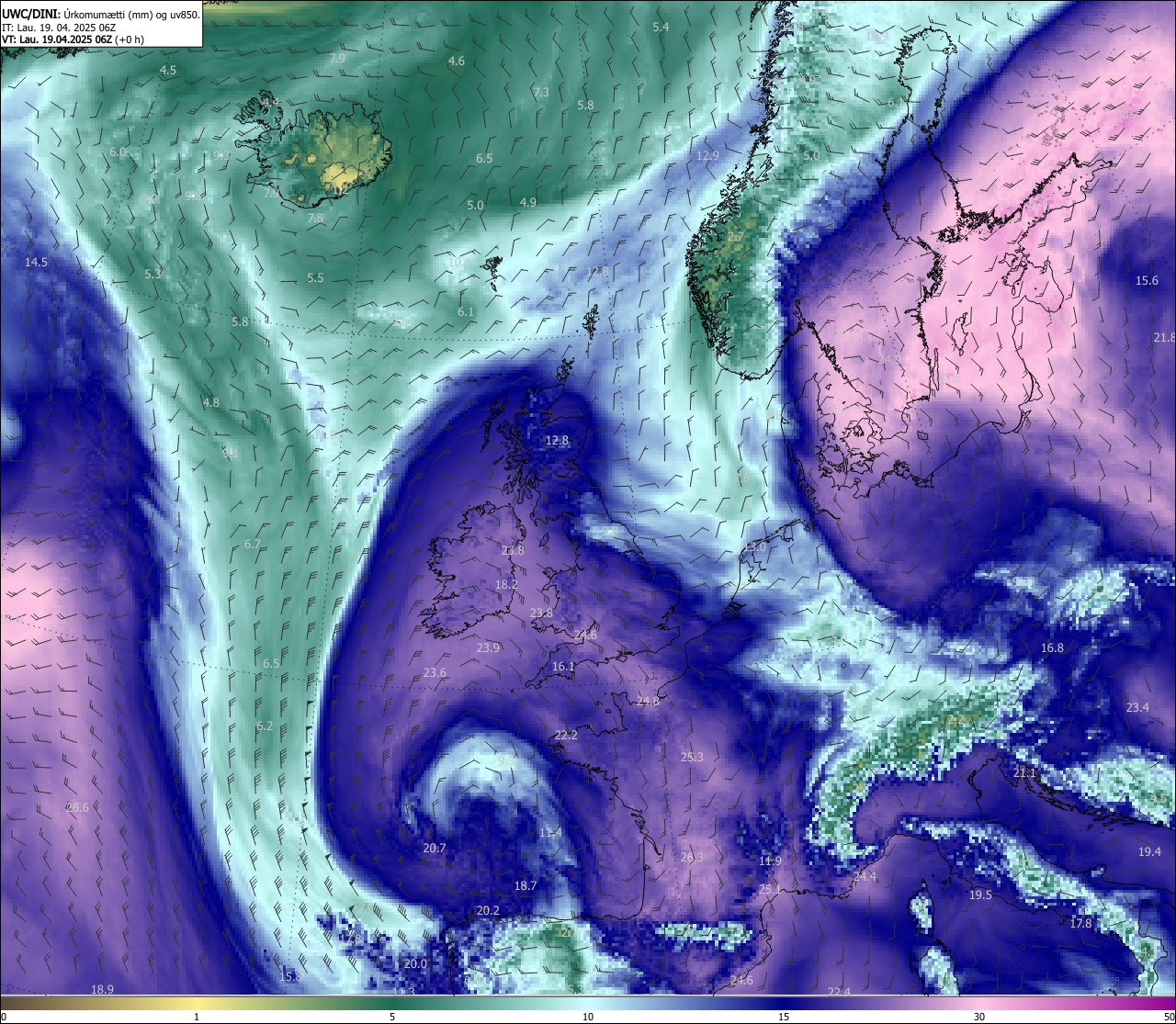Click the 11.9 value over southern France
Image resolution: width=1176 pixels, height=1024 pixels.
[770, 861]
